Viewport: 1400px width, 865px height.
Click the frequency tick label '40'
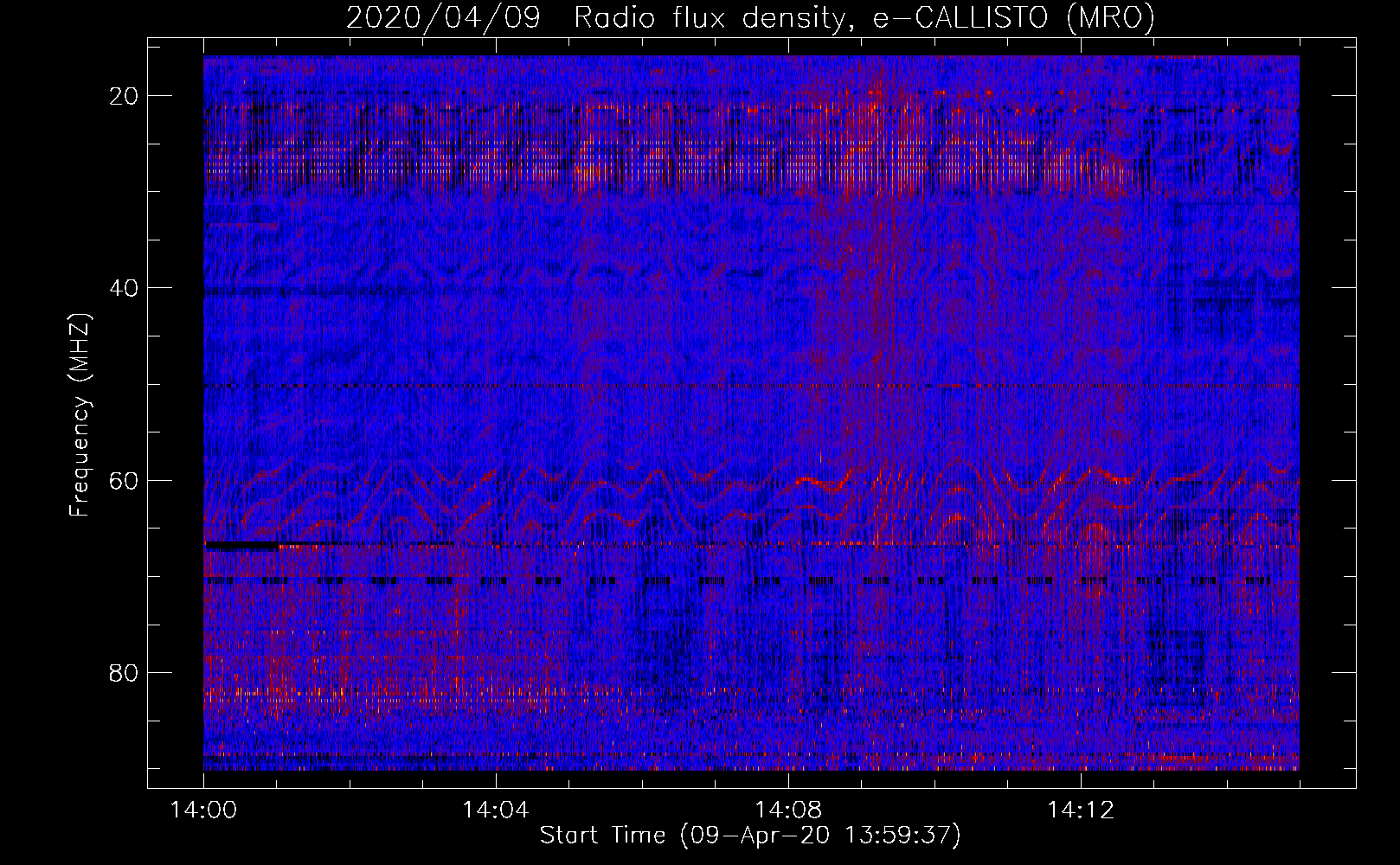[125, 288]
